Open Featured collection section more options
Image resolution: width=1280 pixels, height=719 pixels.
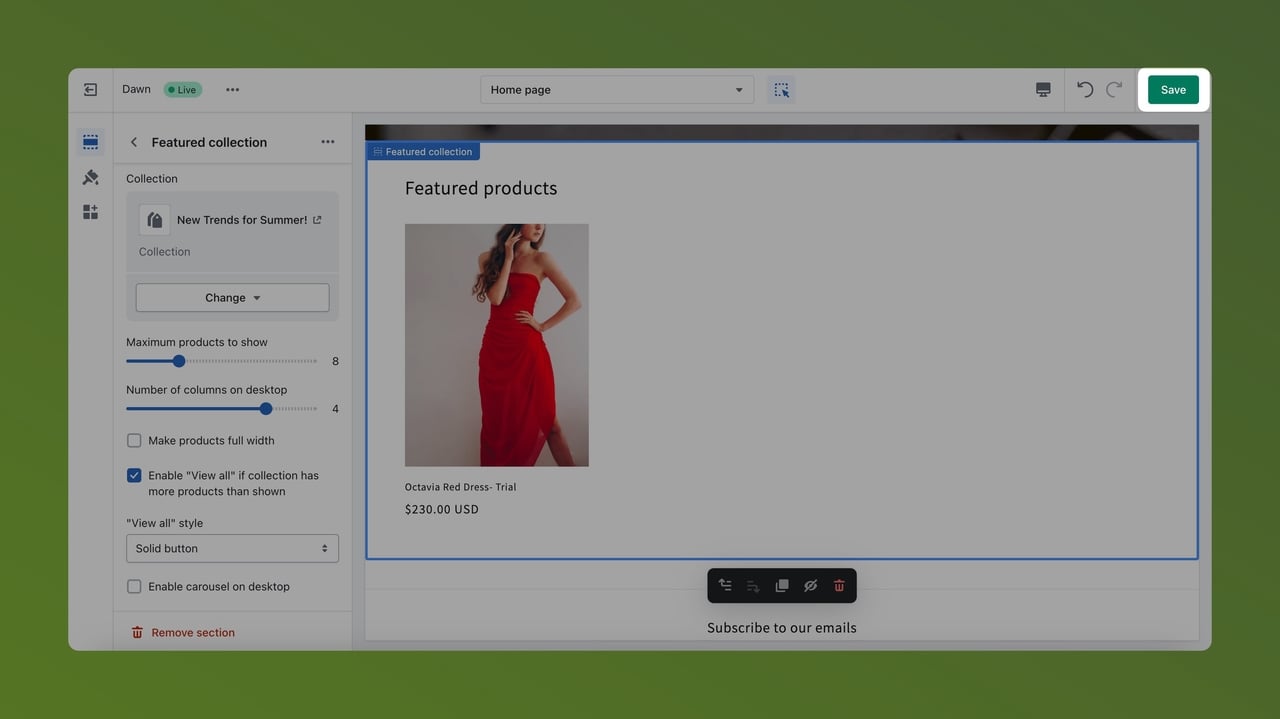click(x=327, y=142)
